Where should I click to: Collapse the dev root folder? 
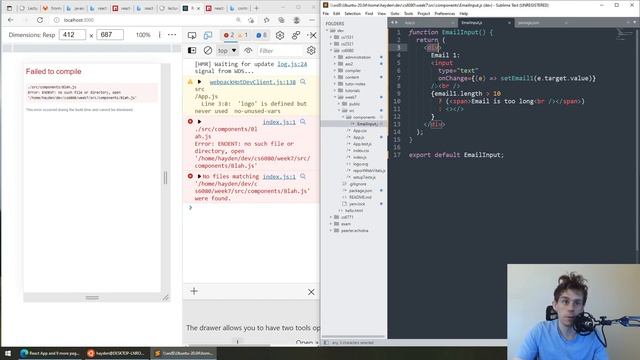pos(327,31)
